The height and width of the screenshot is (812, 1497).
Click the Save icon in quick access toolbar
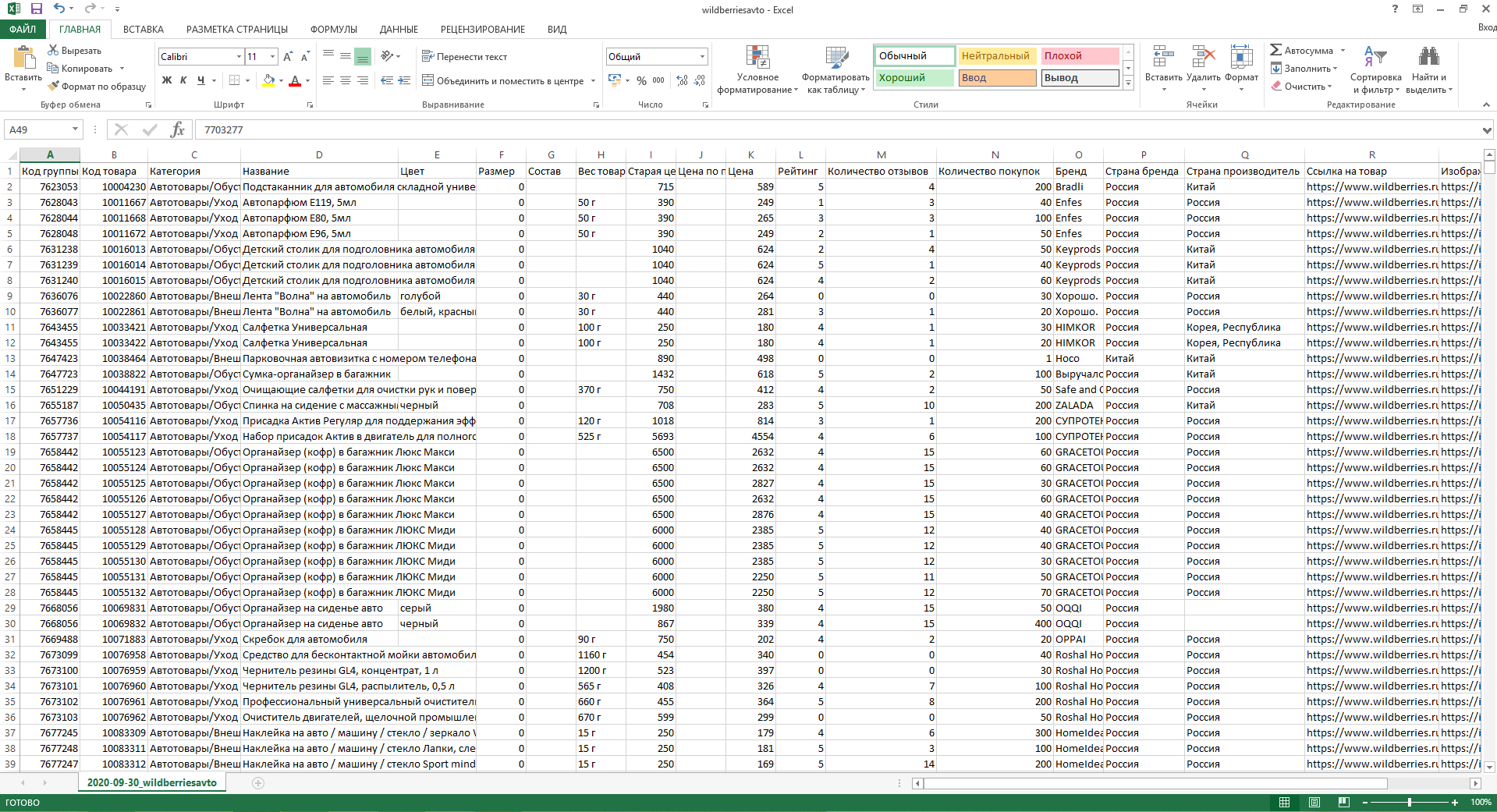click(x=36, y=9)
